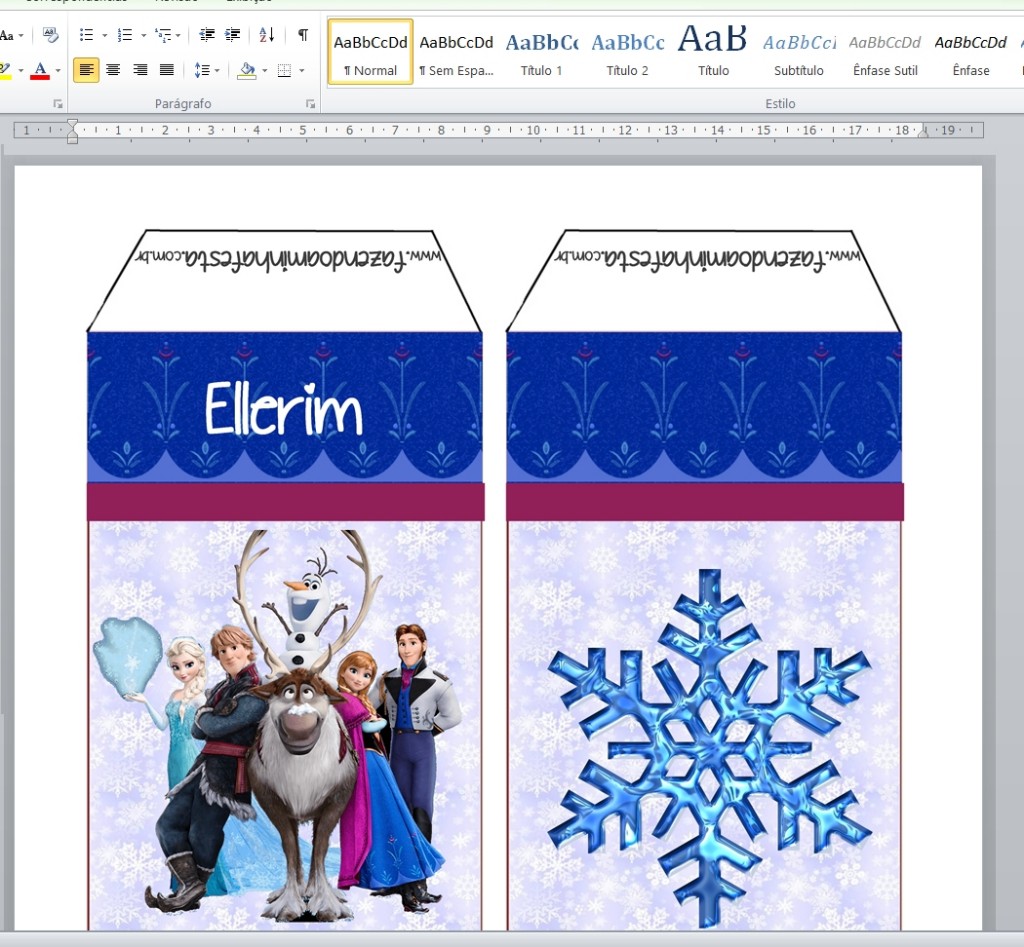Toggle center text alignment
The height and width of the screenshot is (947, 1024).
pos(113,70)
